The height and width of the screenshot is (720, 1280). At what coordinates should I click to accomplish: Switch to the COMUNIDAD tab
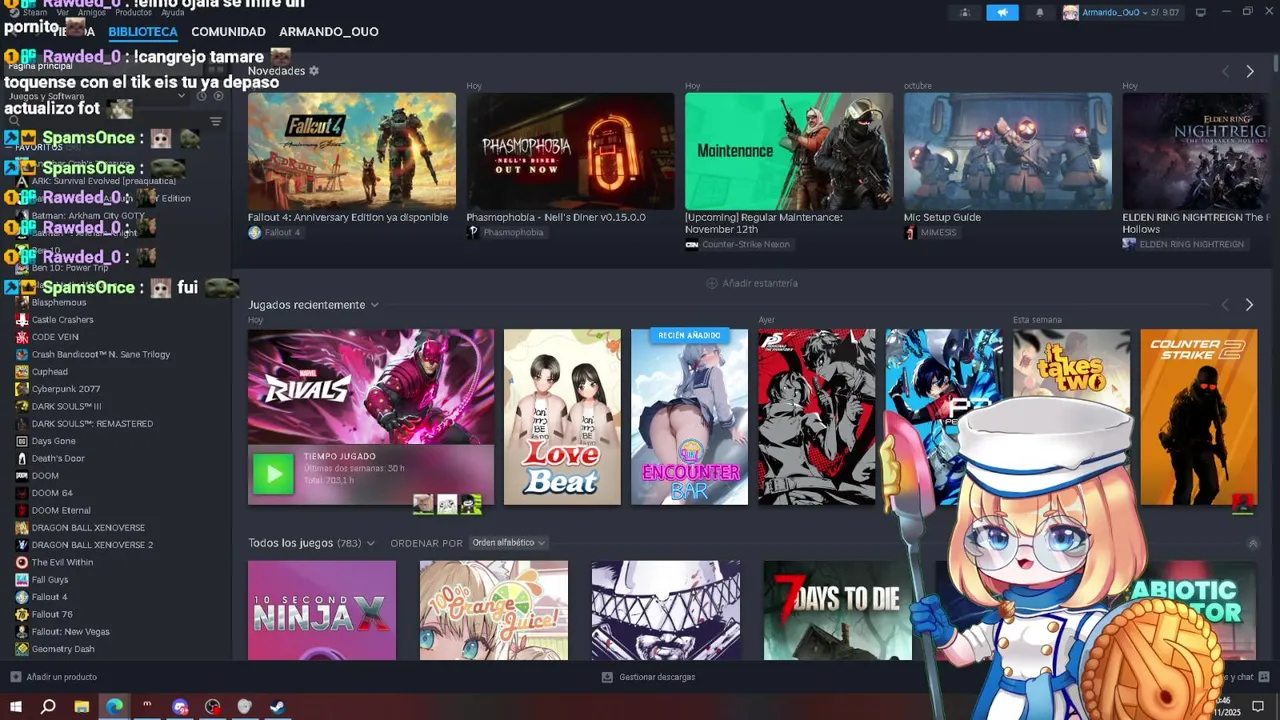[x=228, y=32]
